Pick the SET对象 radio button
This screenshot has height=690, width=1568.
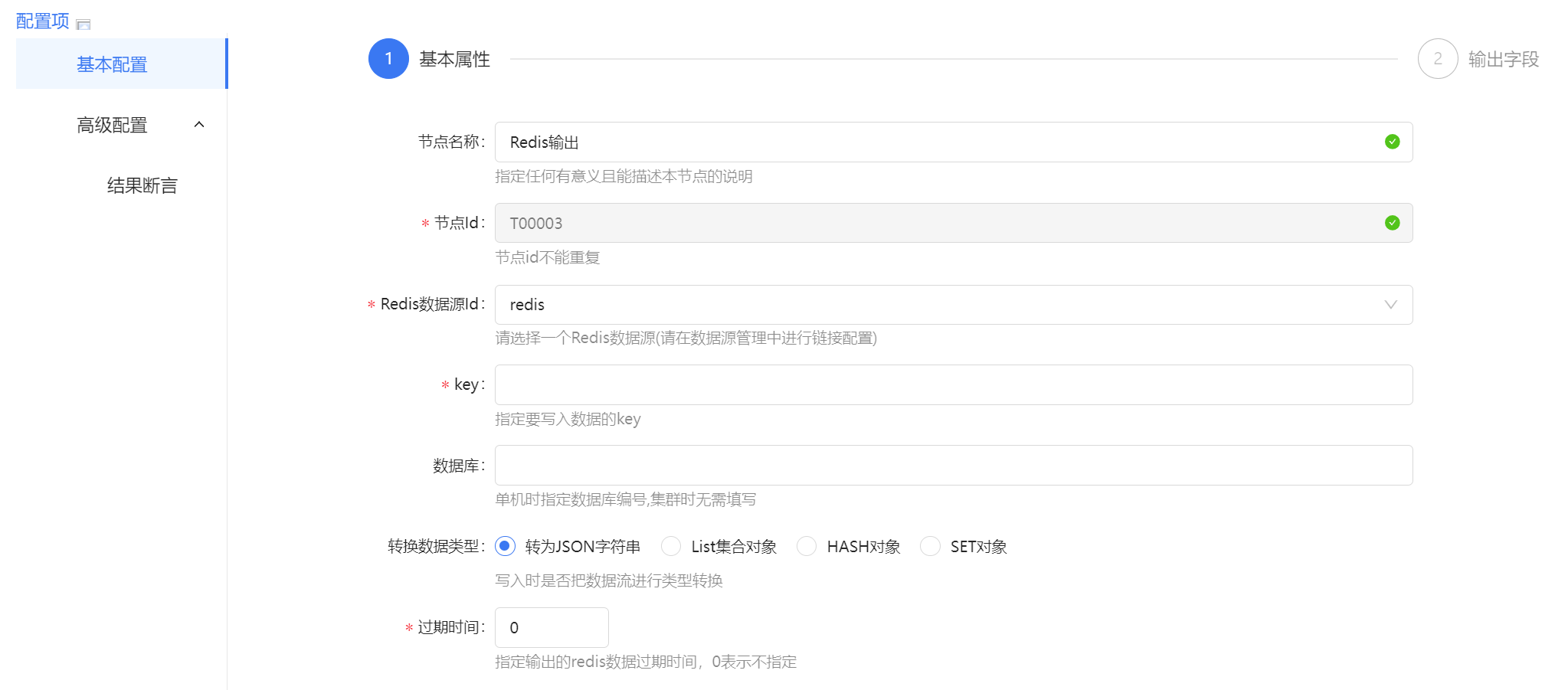tap(930, 546)
